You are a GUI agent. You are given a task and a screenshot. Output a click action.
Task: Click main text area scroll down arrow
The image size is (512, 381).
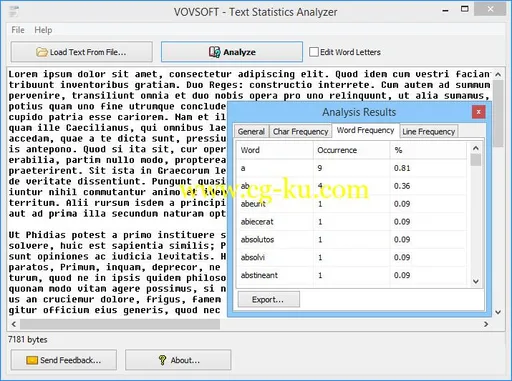498,312
